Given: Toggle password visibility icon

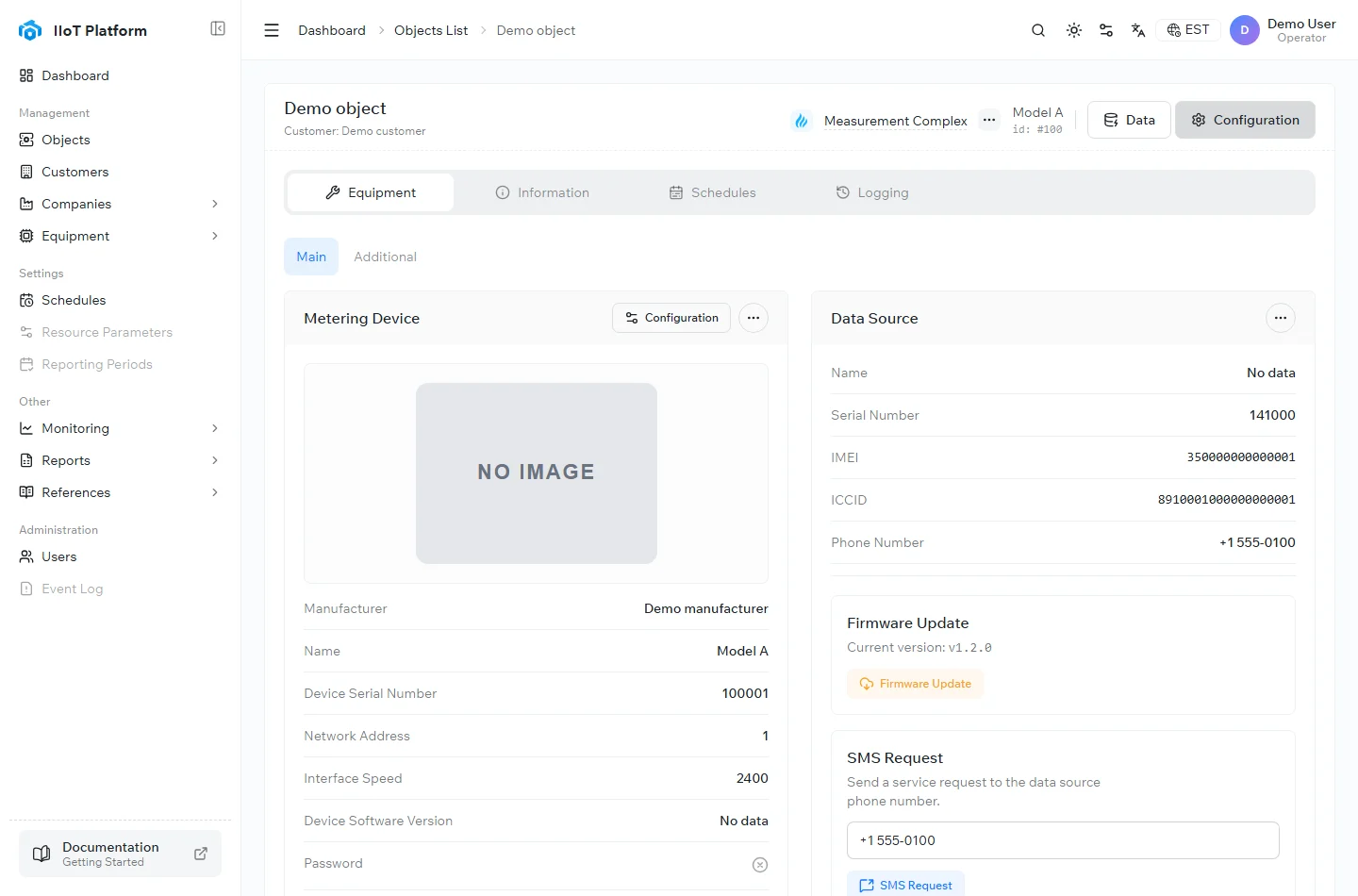Looking at the screenshot, I should click(760, 865).
